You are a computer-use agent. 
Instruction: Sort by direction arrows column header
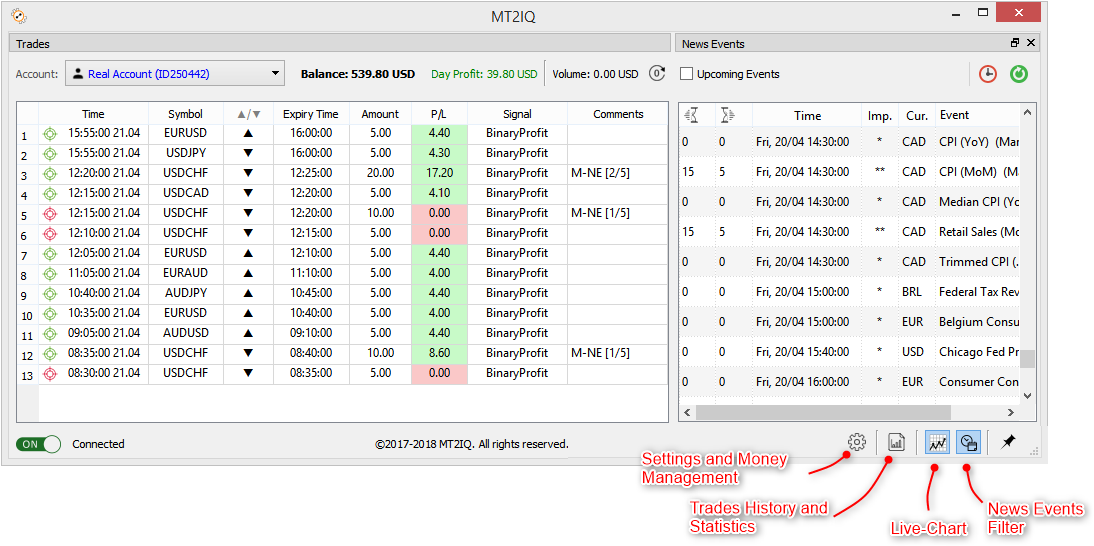pos(248,114)
